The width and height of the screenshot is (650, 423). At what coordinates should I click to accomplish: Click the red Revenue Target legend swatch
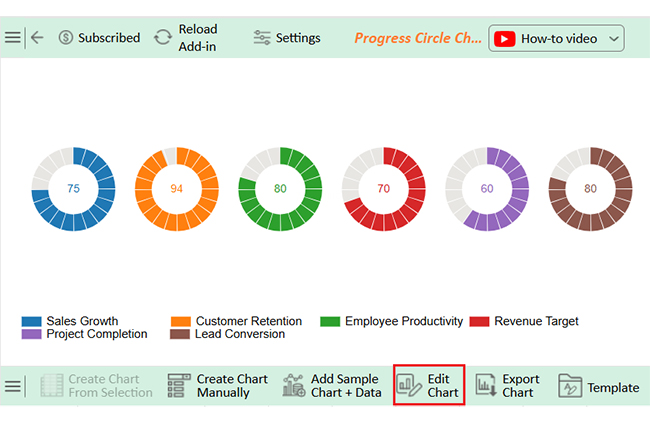480,321
